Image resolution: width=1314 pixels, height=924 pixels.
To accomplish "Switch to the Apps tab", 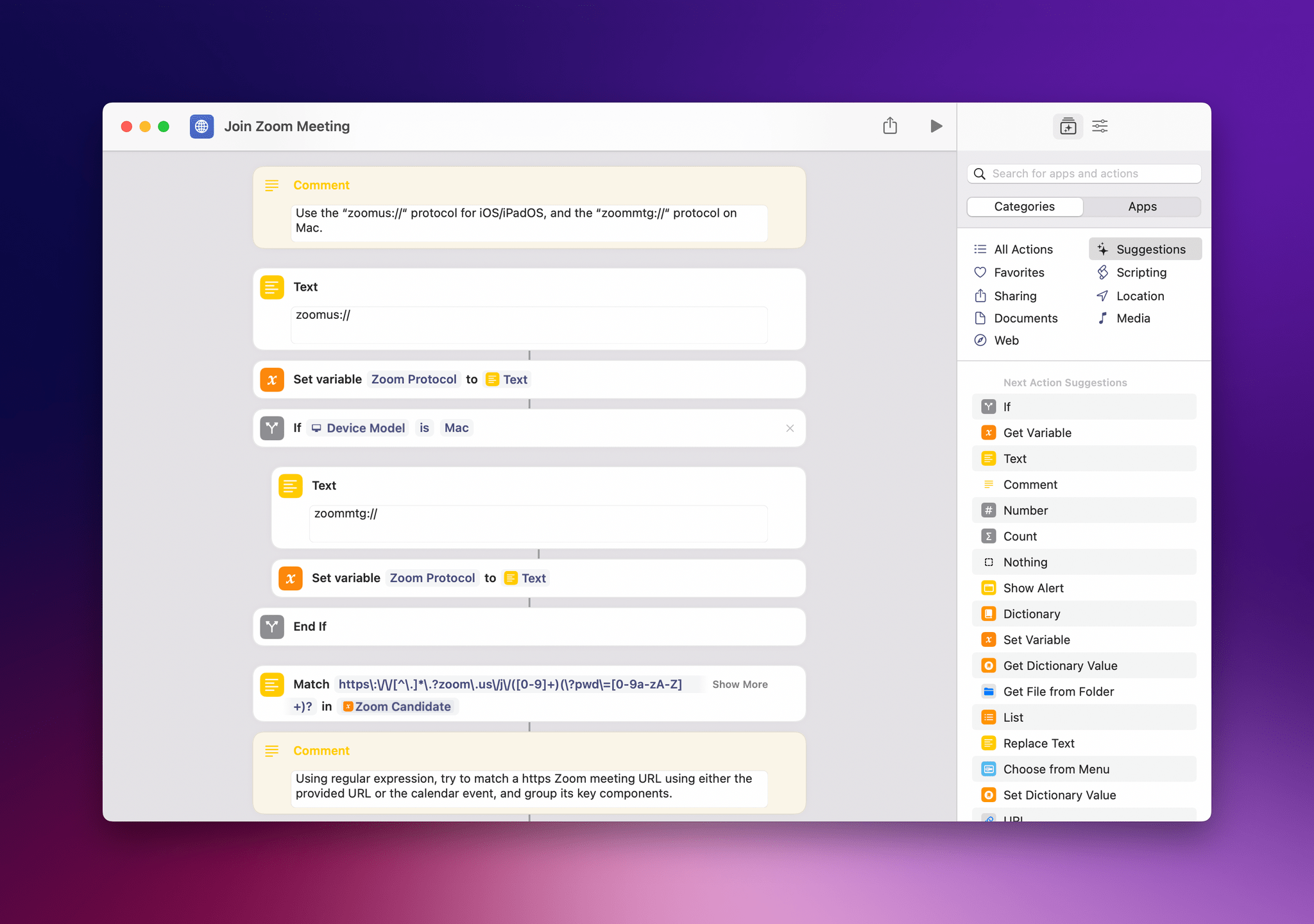I will point(1142,207).
